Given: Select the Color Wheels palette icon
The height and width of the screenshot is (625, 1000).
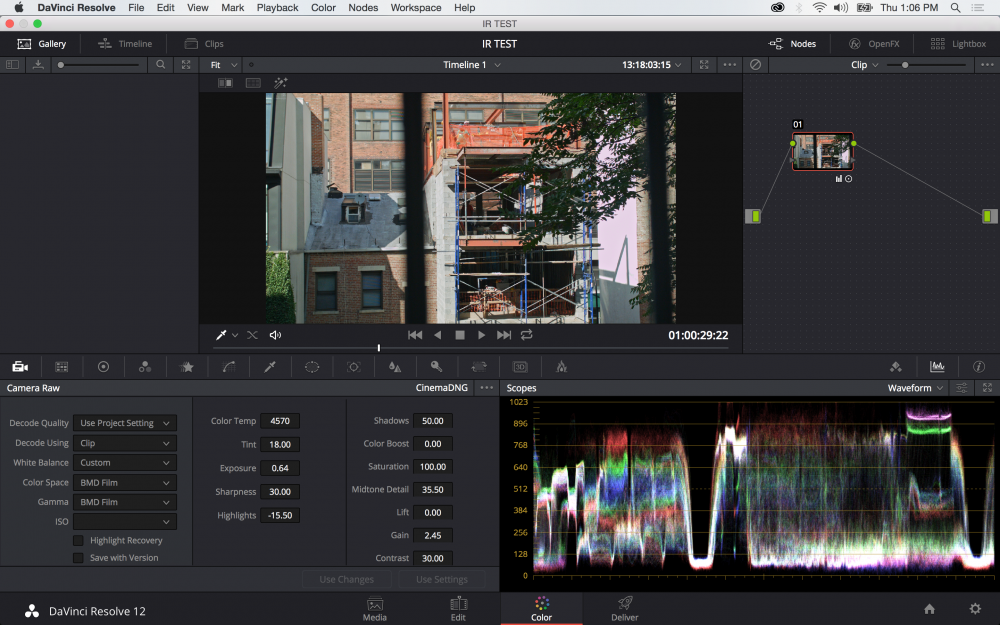Looking at the screenshot, I should pyautogui.click(x=103, y=366).
